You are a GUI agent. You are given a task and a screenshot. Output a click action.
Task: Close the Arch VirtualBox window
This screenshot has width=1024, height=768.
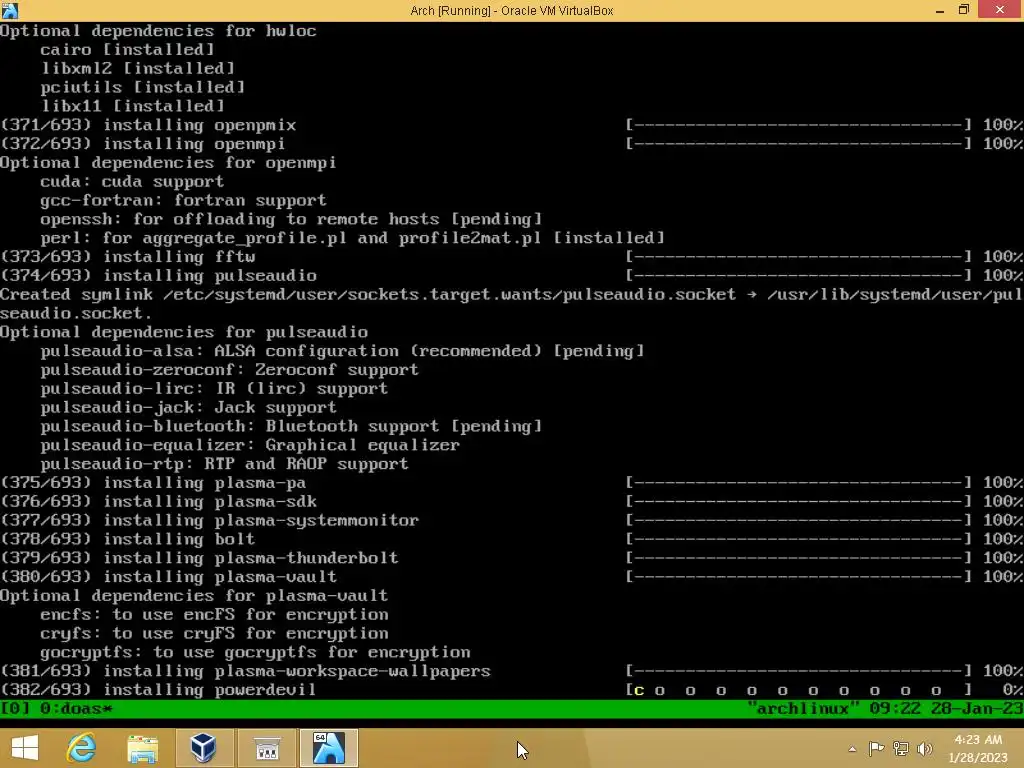pyautogui.click(x=1000, y=10)
